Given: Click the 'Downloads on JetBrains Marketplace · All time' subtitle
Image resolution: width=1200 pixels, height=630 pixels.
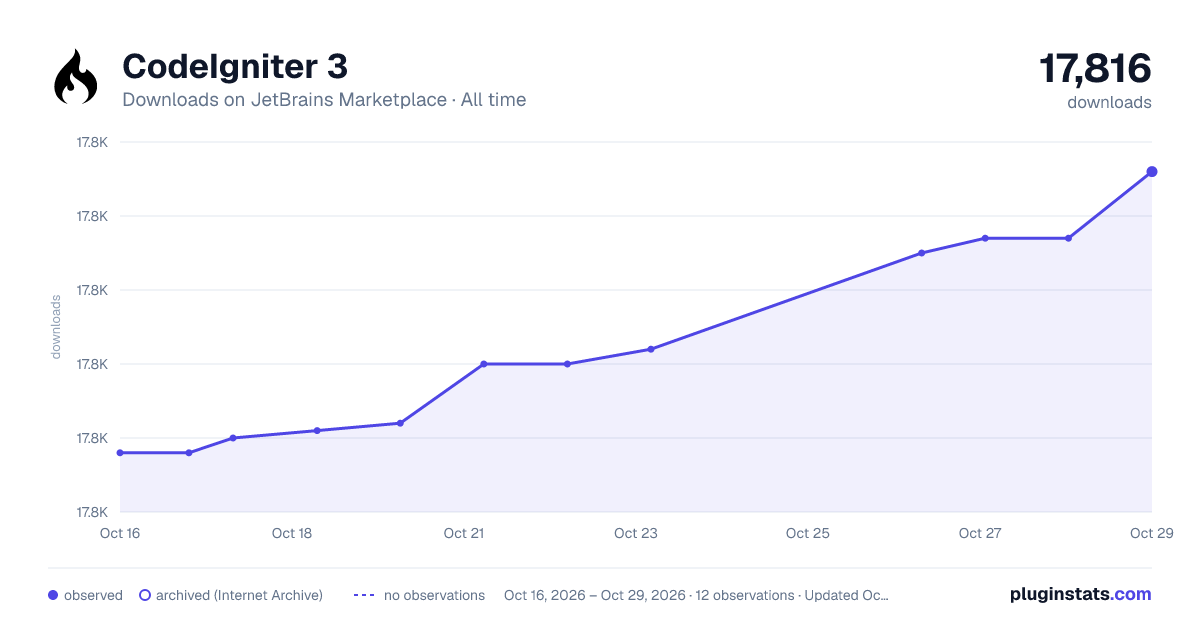Looking at the screenshot, I should [324, 100].
